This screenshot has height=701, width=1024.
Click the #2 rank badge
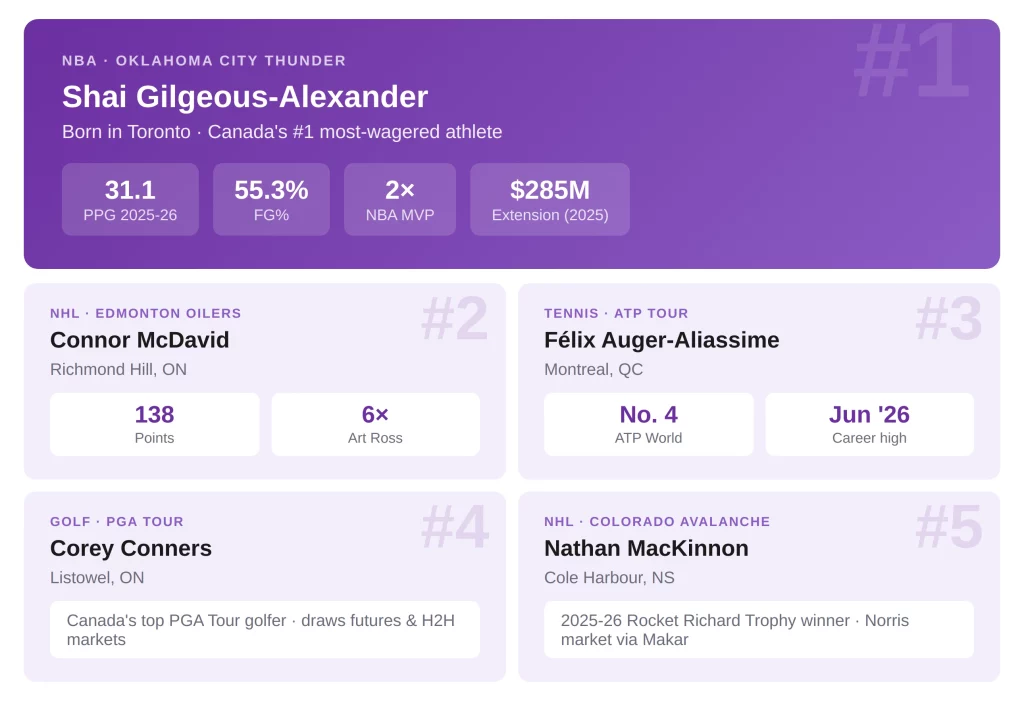coord(455,319)
